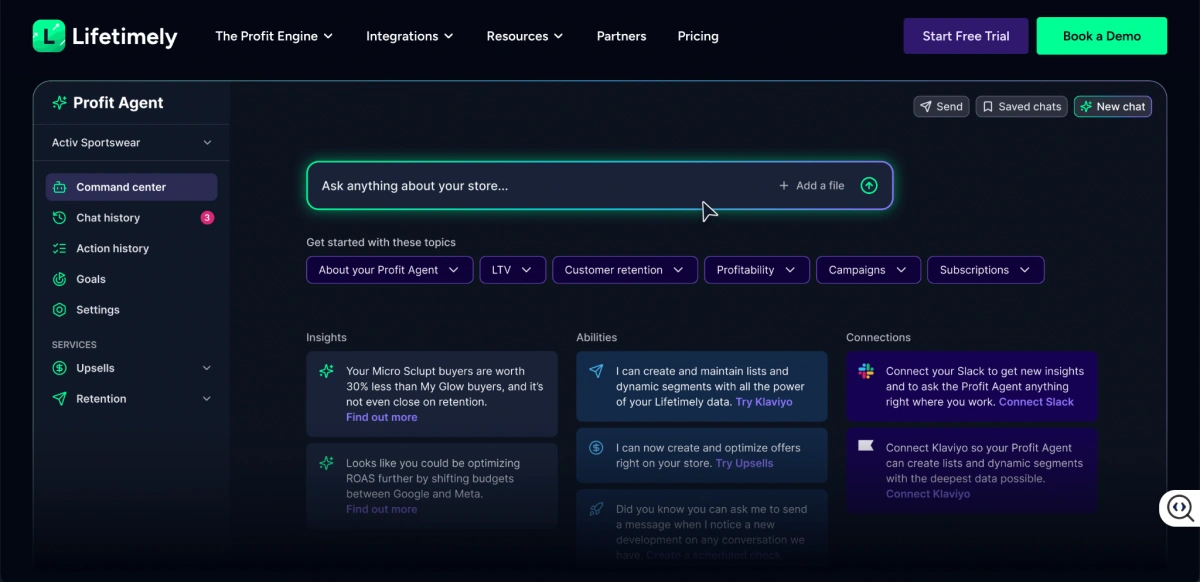Click the Slack logo icon
Viewport: 1200px width, 582px height.
click(866, 371)
